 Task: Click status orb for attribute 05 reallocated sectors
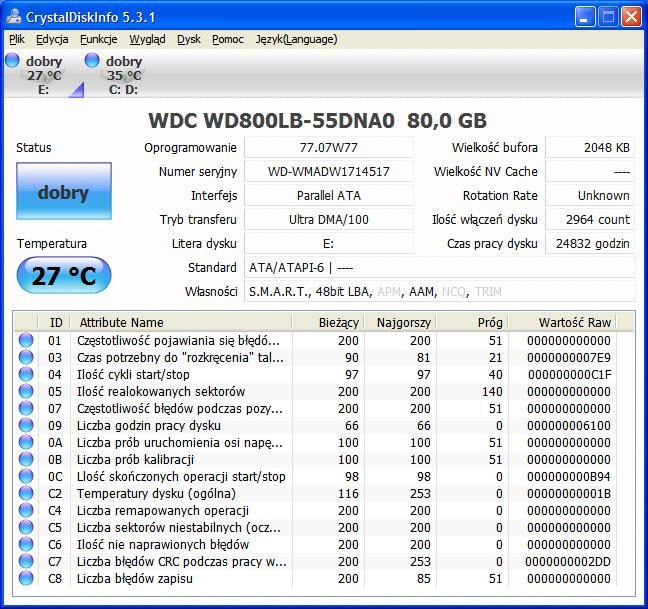(x=26, y=391)
